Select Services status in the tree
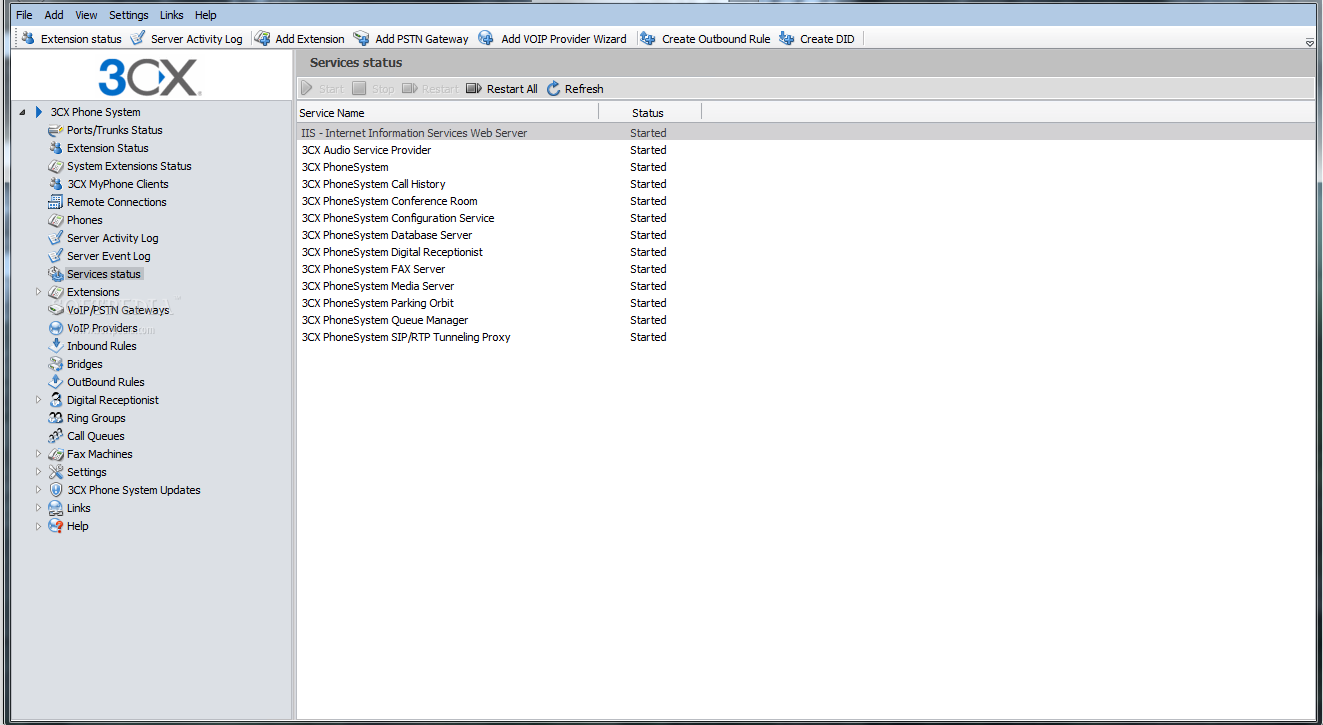The image size is (1323, 725). coord(104,274)
